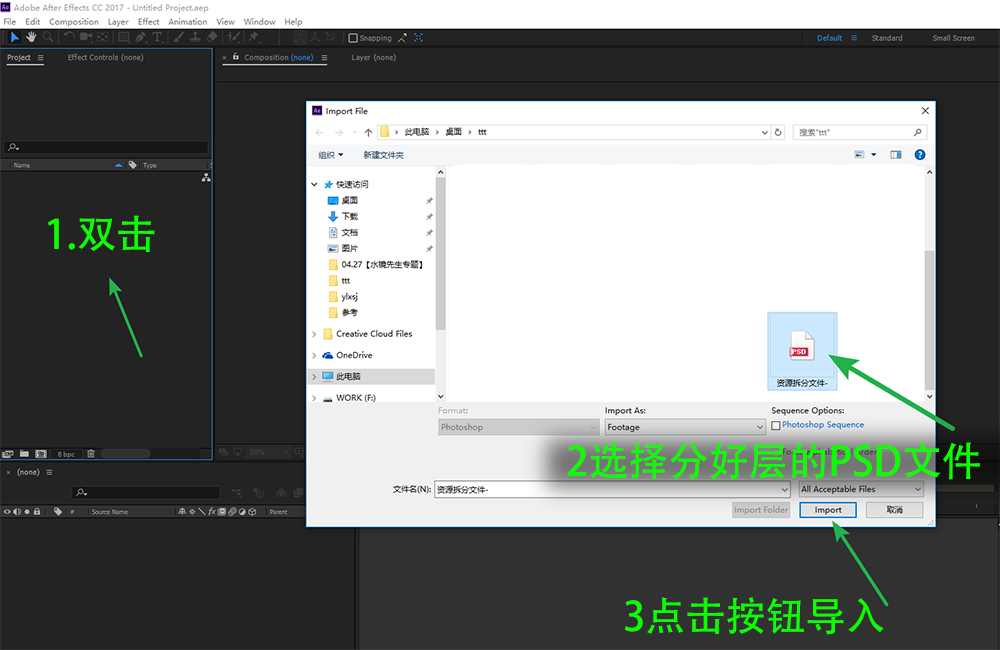Click the Interpret Footage icon in Project panel
Viewport: 1000px width, 650px height.
pos(8,454)
